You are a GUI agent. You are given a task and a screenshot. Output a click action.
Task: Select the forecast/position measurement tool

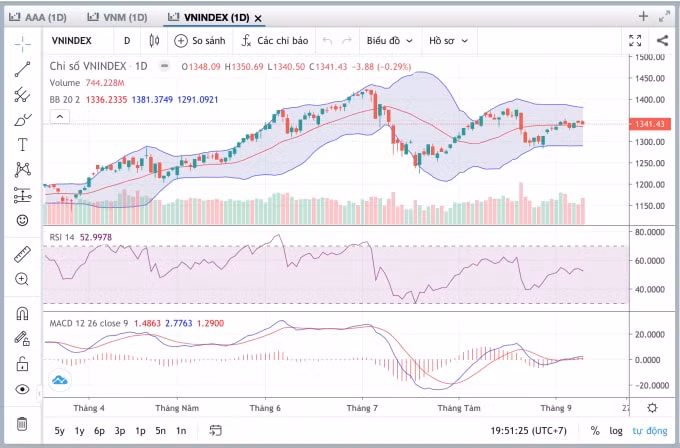23,195
